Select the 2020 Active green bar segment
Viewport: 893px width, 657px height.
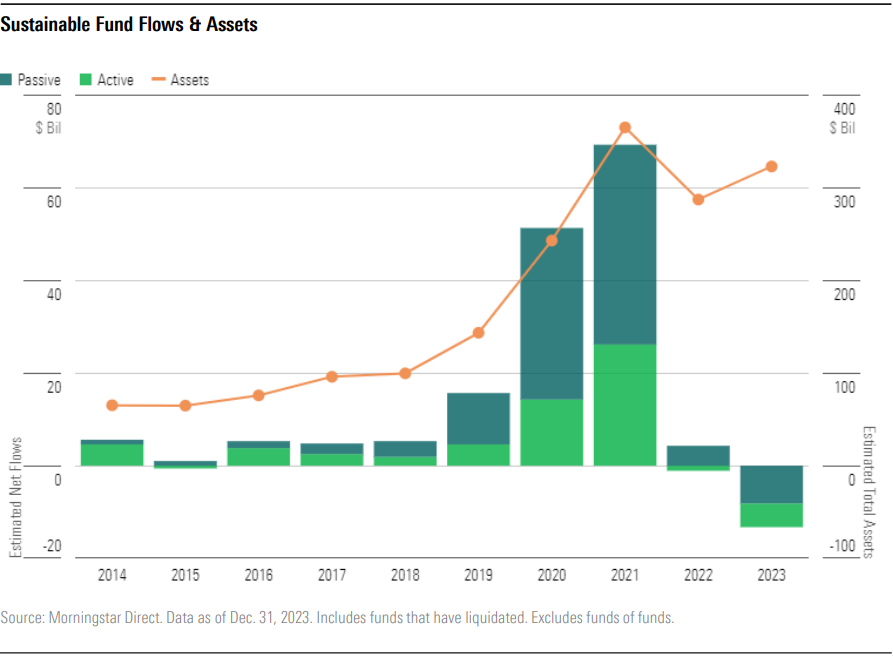551,432
